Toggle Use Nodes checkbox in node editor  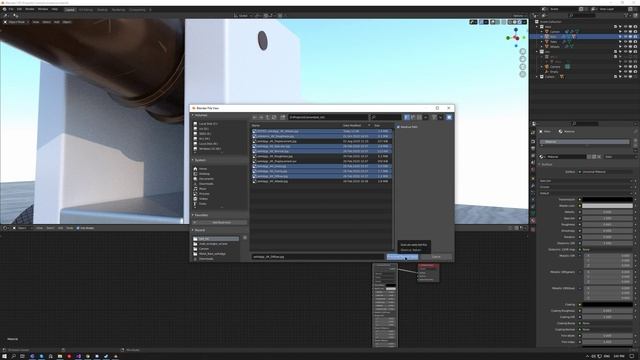tap(78, 228)
